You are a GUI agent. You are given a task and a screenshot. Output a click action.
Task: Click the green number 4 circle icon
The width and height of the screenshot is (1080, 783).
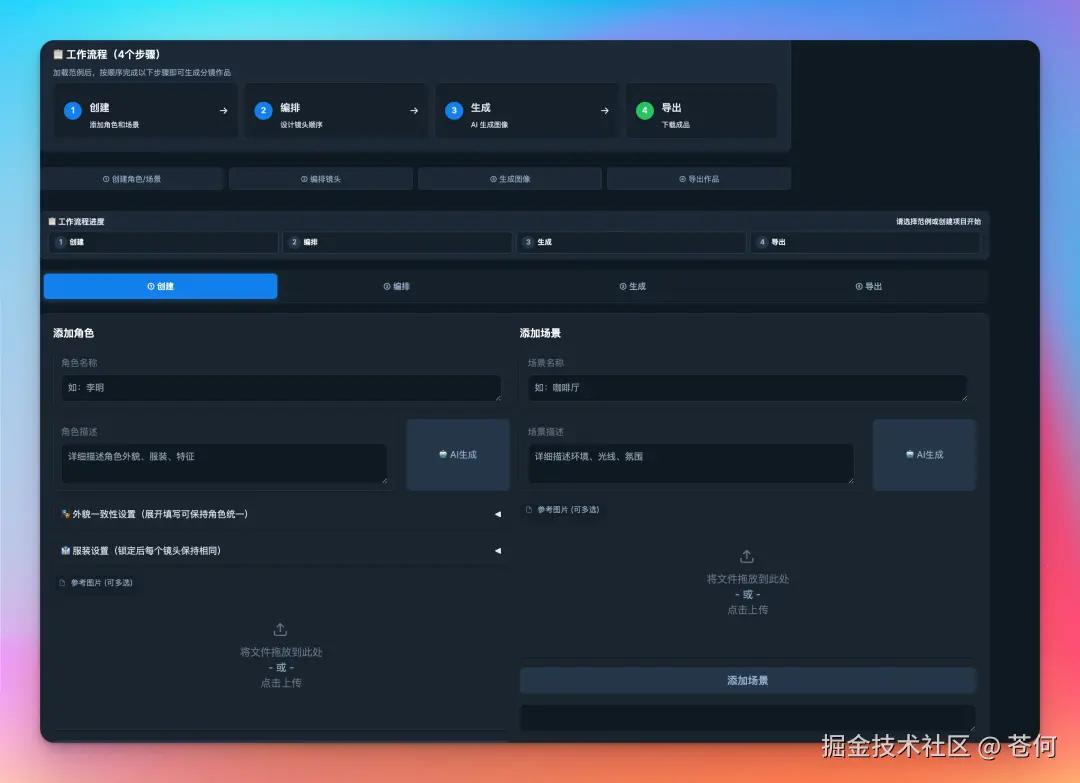click(x=645, y=110)
